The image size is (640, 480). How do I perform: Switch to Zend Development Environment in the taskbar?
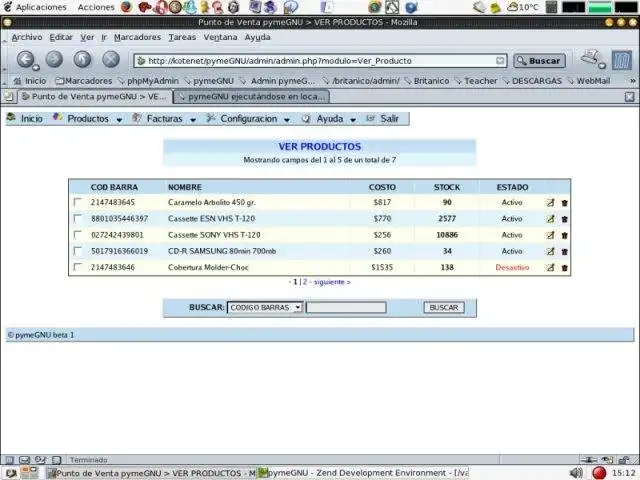[x=364, y=473]
